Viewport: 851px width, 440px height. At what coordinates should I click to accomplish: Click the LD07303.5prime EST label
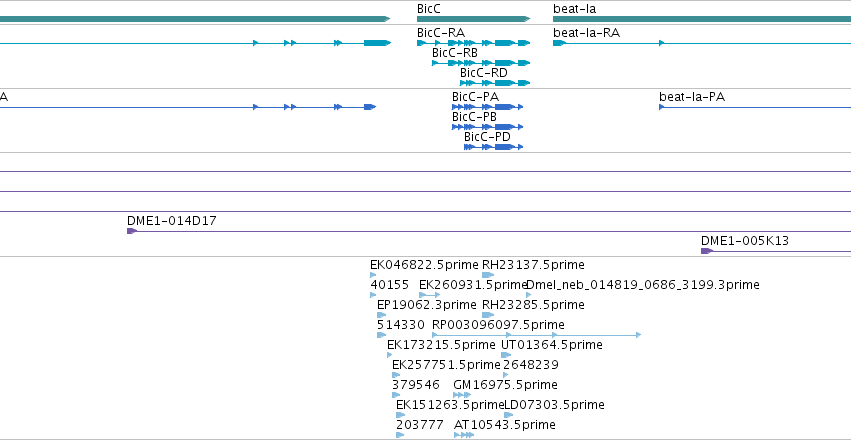554,405
